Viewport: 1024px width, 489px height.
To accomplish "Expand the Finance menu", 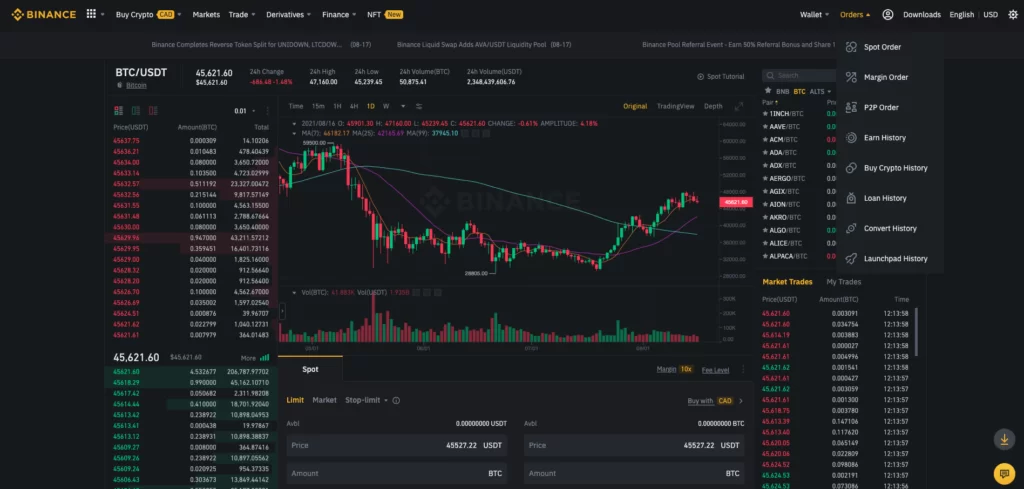I will pos(339,14).
